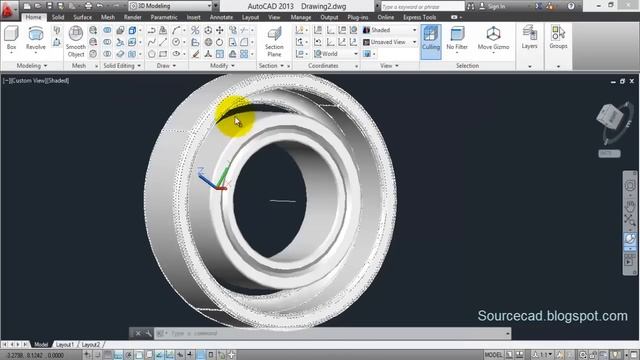This screenshot has width=640, height=360.
Task: Click the Orbit navigation bar icon
Action: point(630,239)
